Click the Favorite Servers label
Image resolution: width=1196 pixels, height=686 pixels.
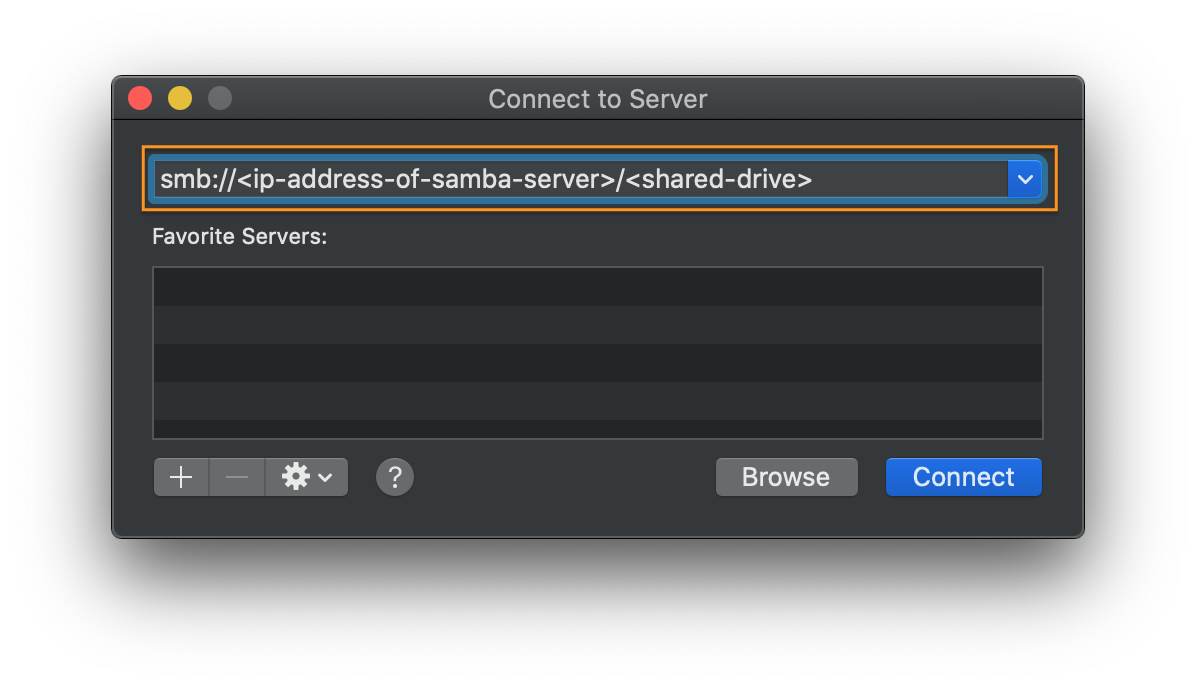coord(240,237)
